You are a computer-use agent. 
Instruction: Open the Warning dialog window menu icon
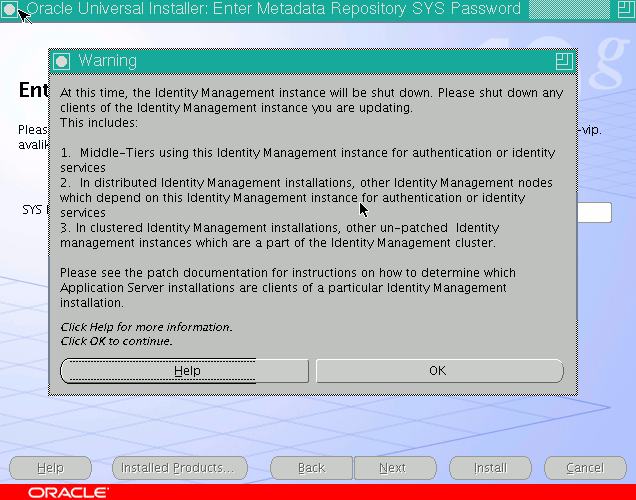pos(62,62)
